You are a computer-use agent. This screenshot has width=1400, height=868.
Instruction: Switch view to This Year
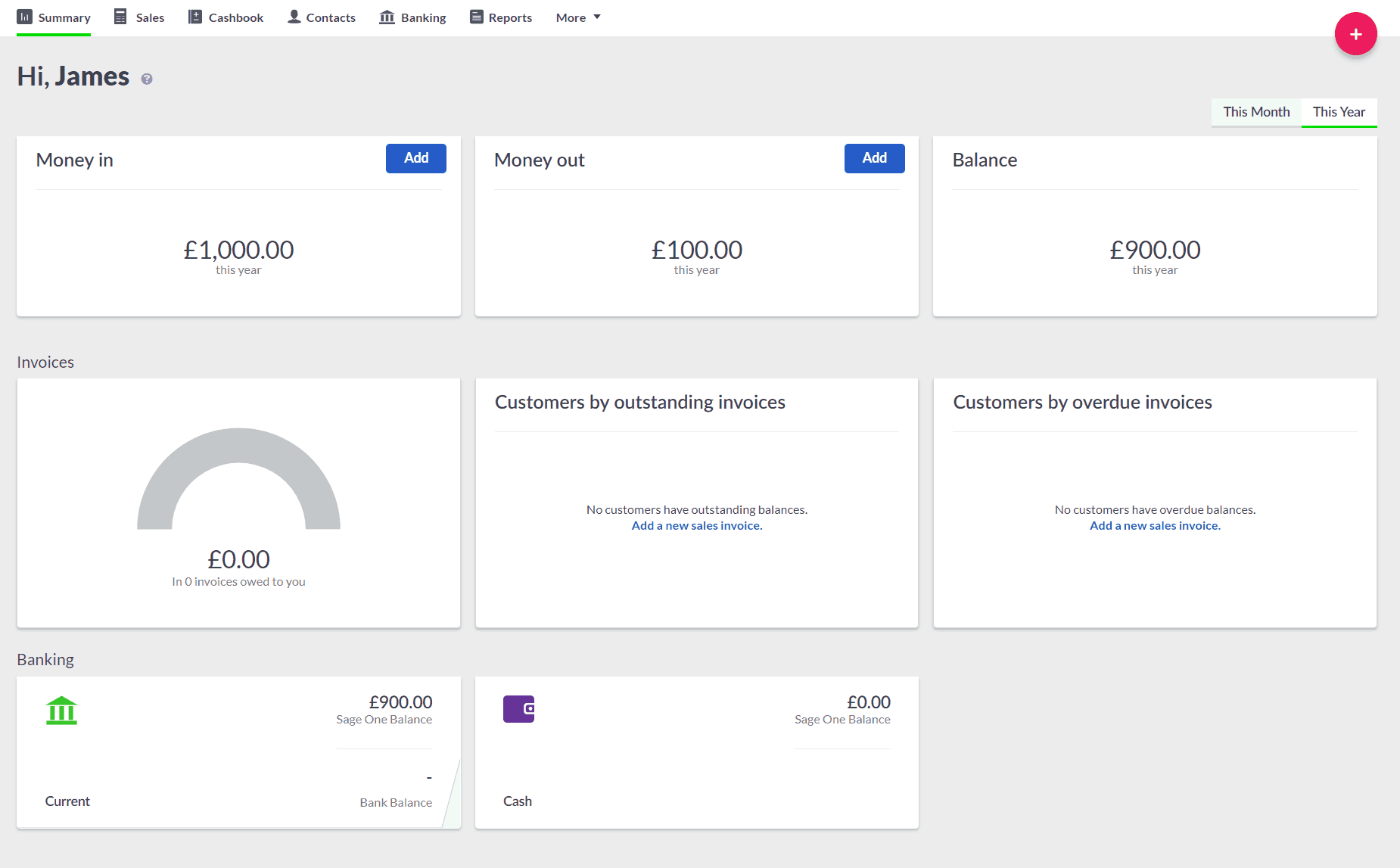[1338, 112]
